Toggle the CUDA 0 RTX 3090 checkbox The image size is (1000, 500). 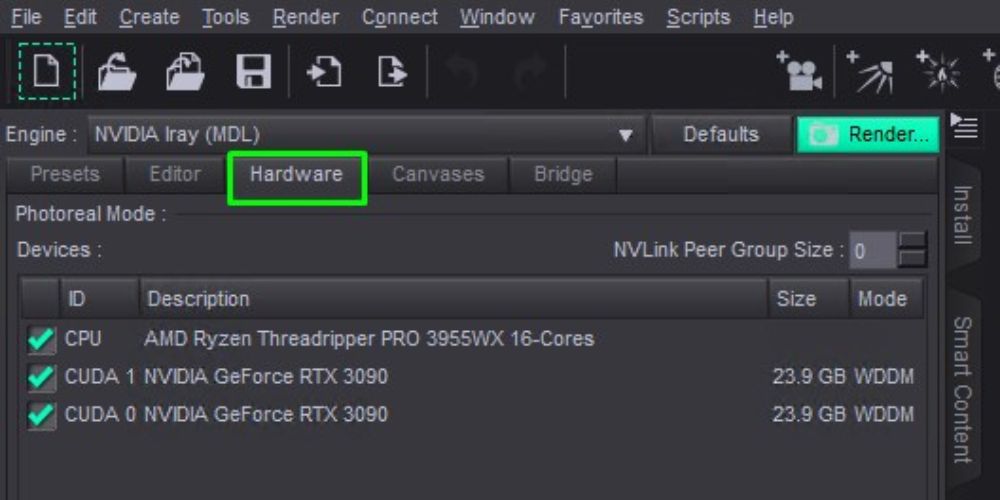[41, 416]
